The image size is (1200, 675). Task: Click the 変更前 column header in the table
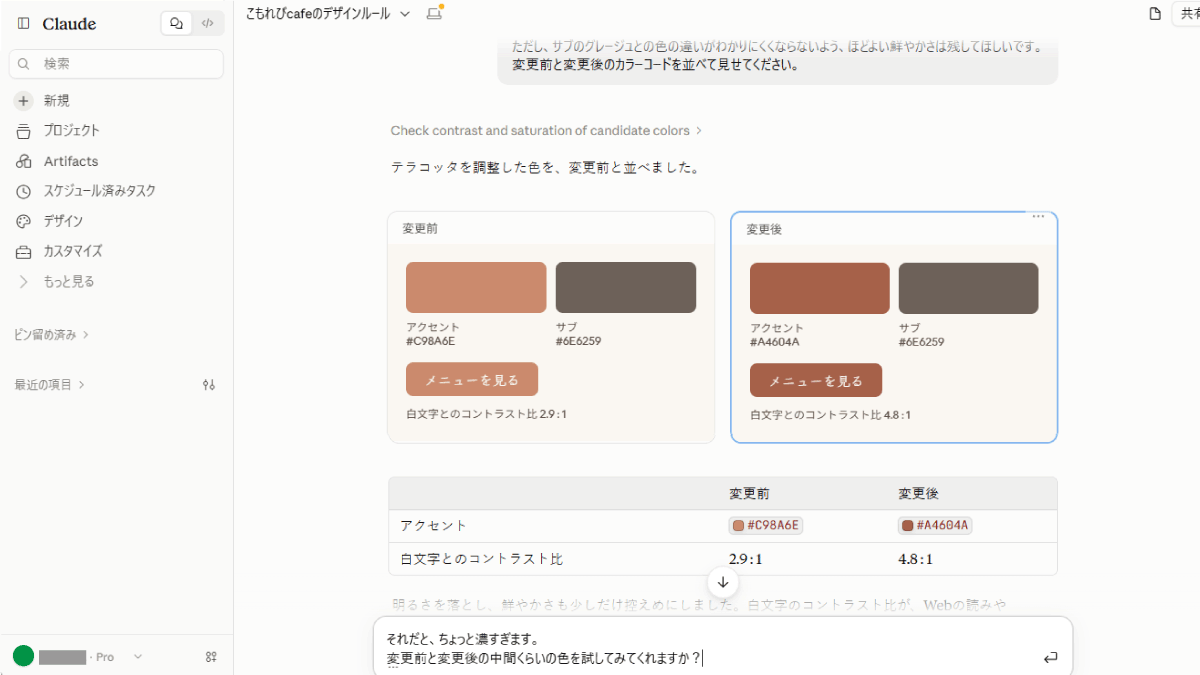pyautogui.click(x=749, y=494)
